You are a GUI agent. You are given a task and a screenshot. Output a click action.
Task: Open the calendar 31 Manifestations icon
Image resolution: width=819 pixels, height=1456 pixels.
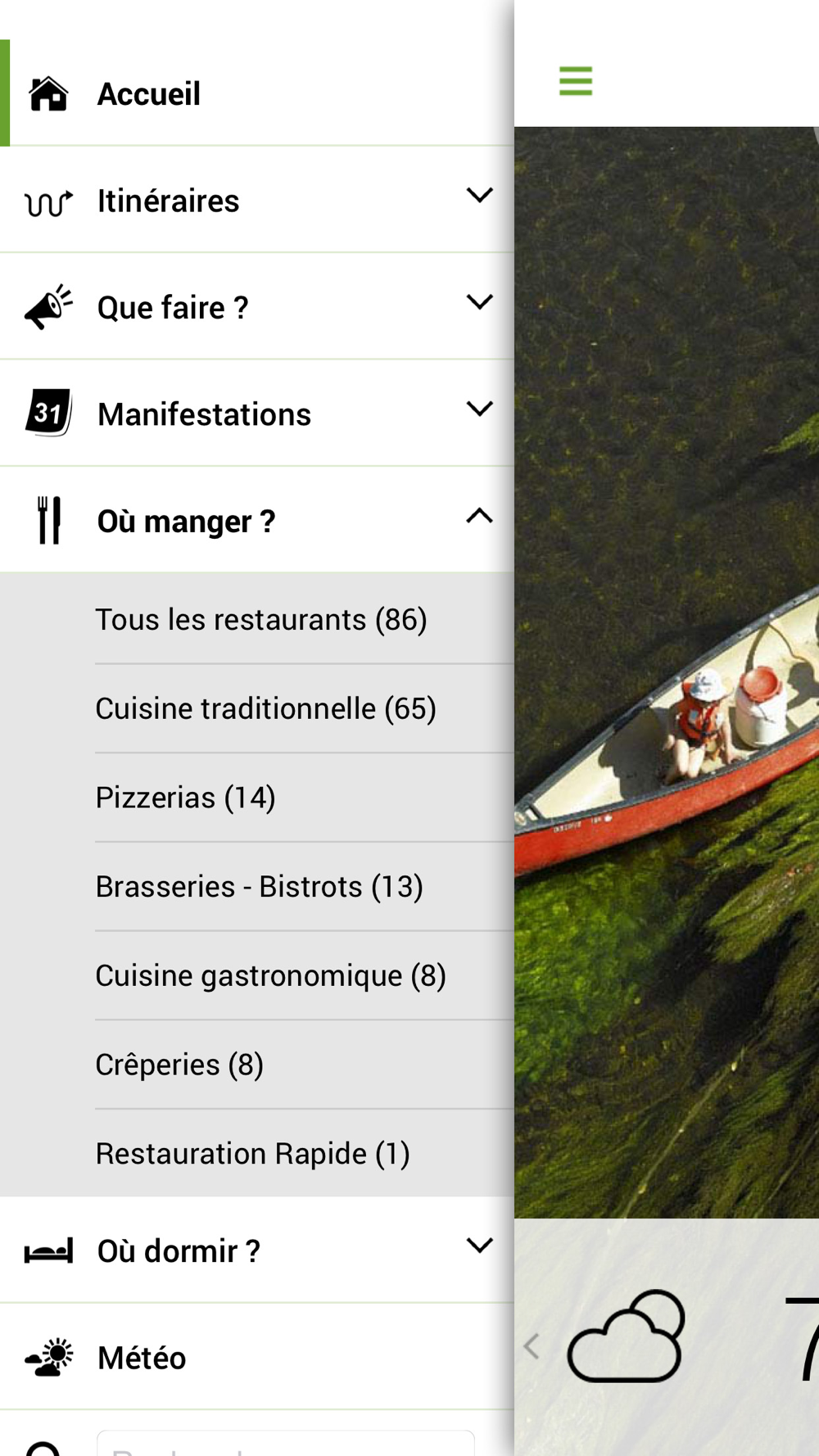coord(49,413)
